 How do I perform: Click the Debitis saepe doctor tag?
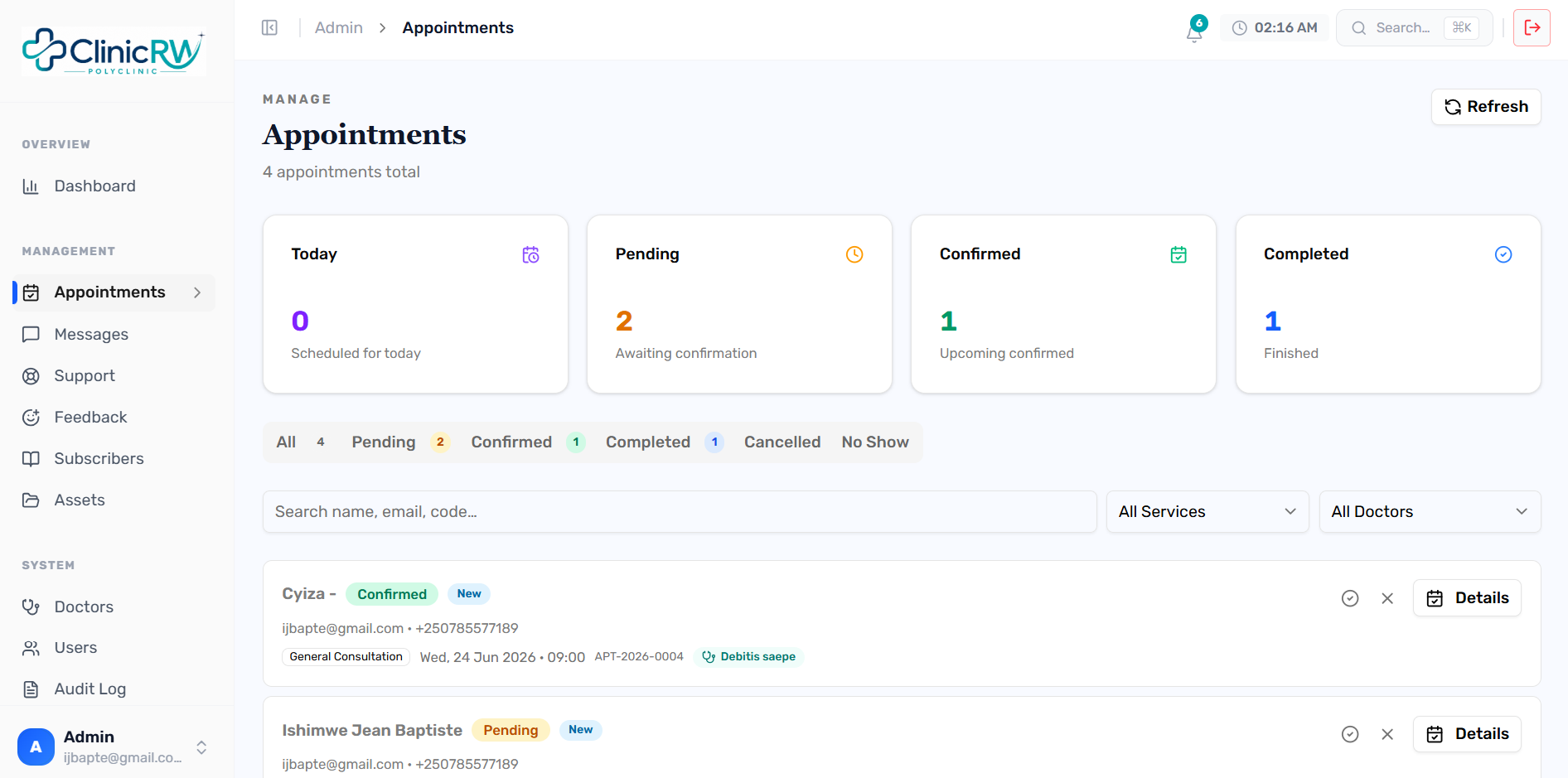748,657
